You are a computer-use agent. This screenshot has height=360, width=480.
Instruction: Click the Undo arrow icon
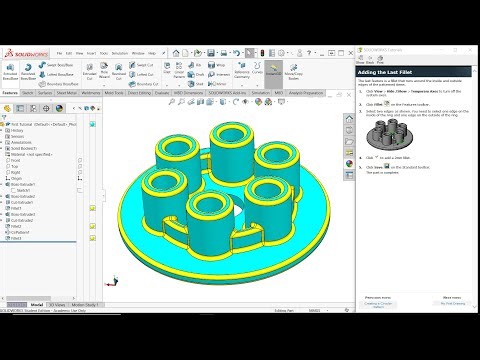(x=236, y=53)
